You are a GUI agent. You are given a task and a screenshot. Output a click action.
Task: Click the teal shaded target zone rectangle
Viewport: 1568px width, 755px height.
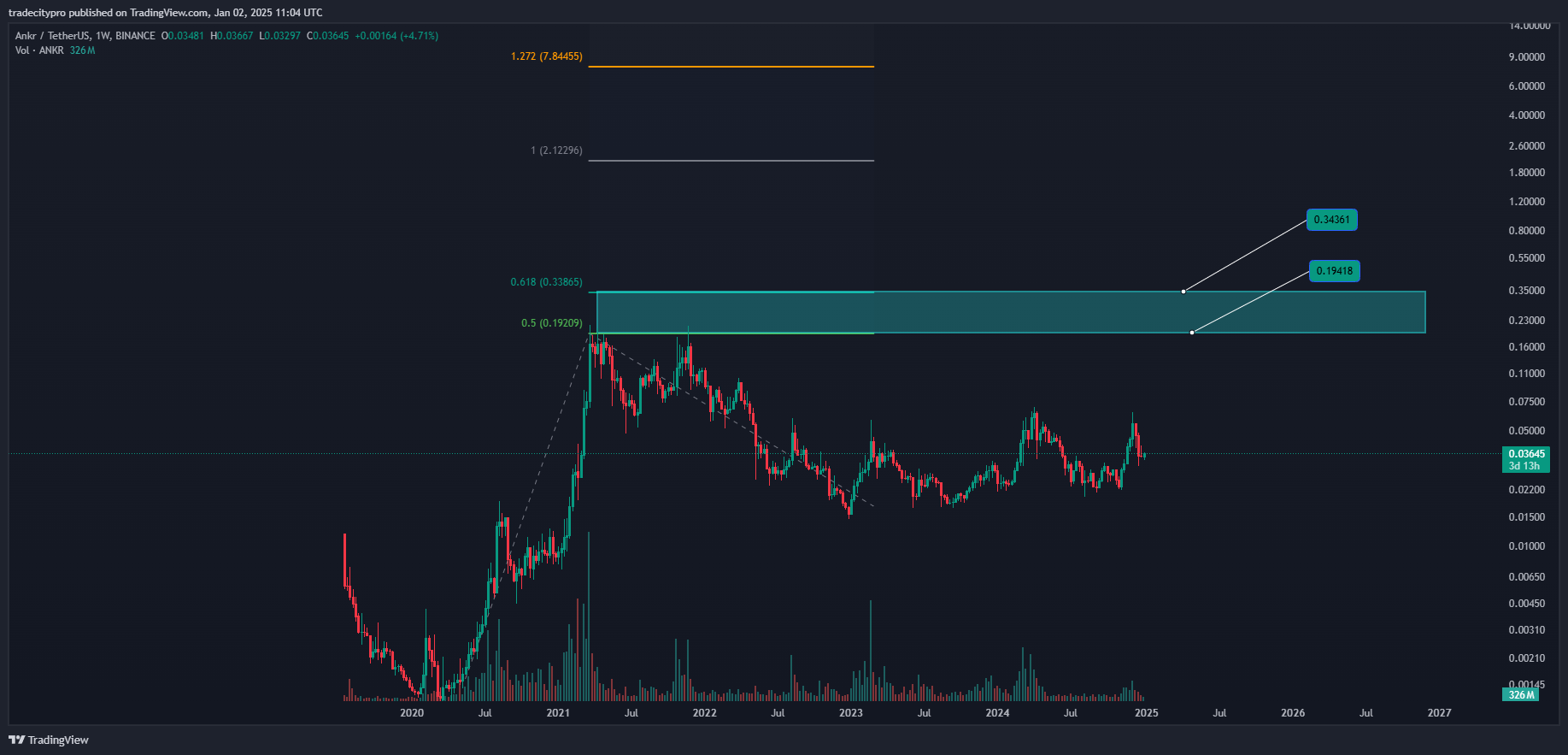(1011, 312)
